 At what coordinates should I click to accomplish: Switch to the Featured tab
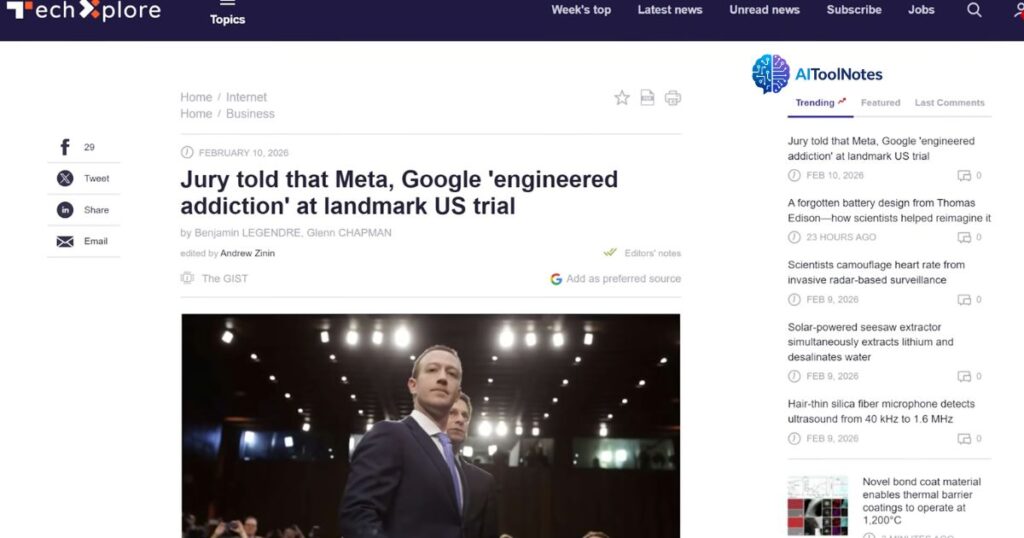pos(880,102)
